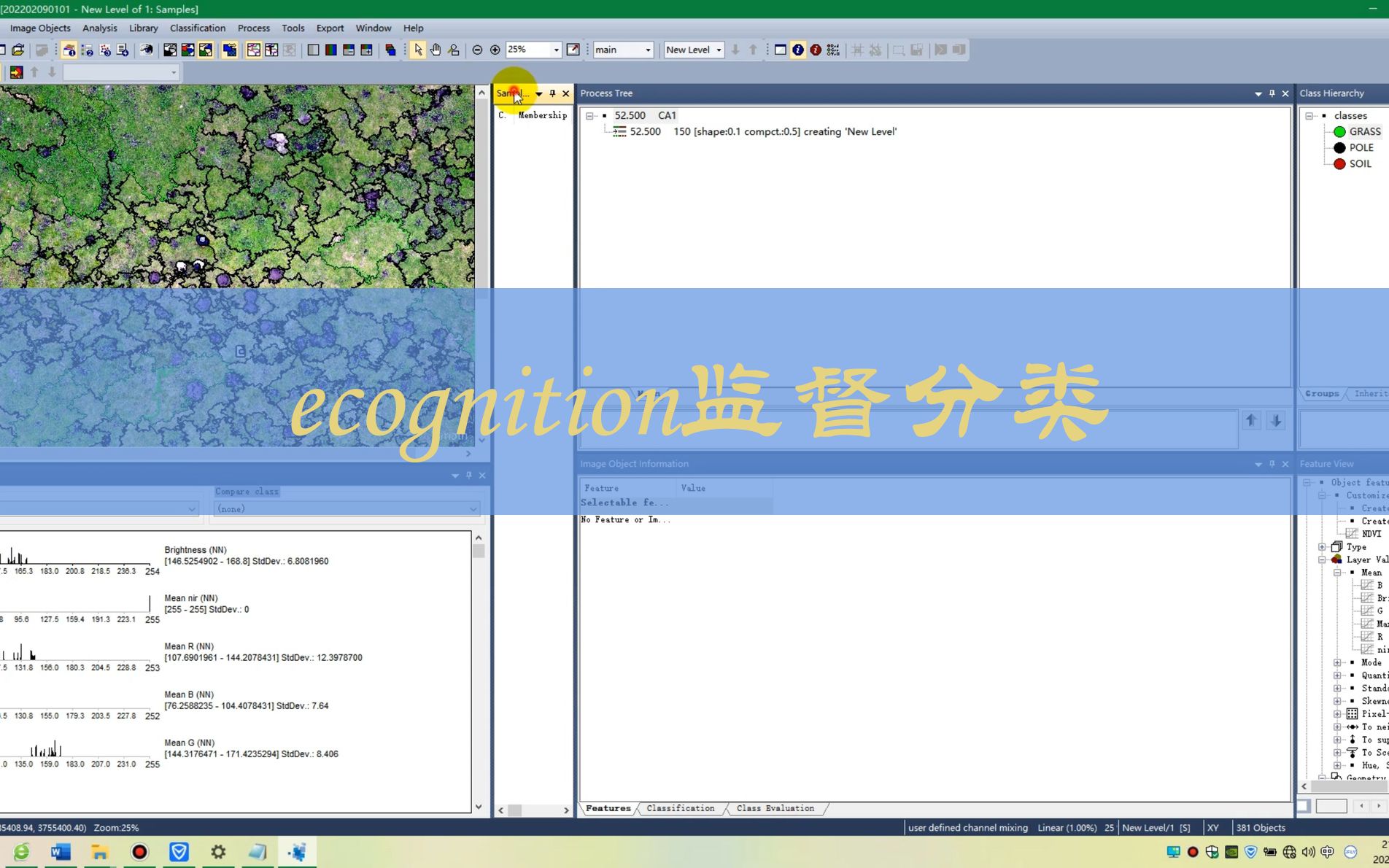Toggle auto-hide pin on the Samples panel

point(552,93)
